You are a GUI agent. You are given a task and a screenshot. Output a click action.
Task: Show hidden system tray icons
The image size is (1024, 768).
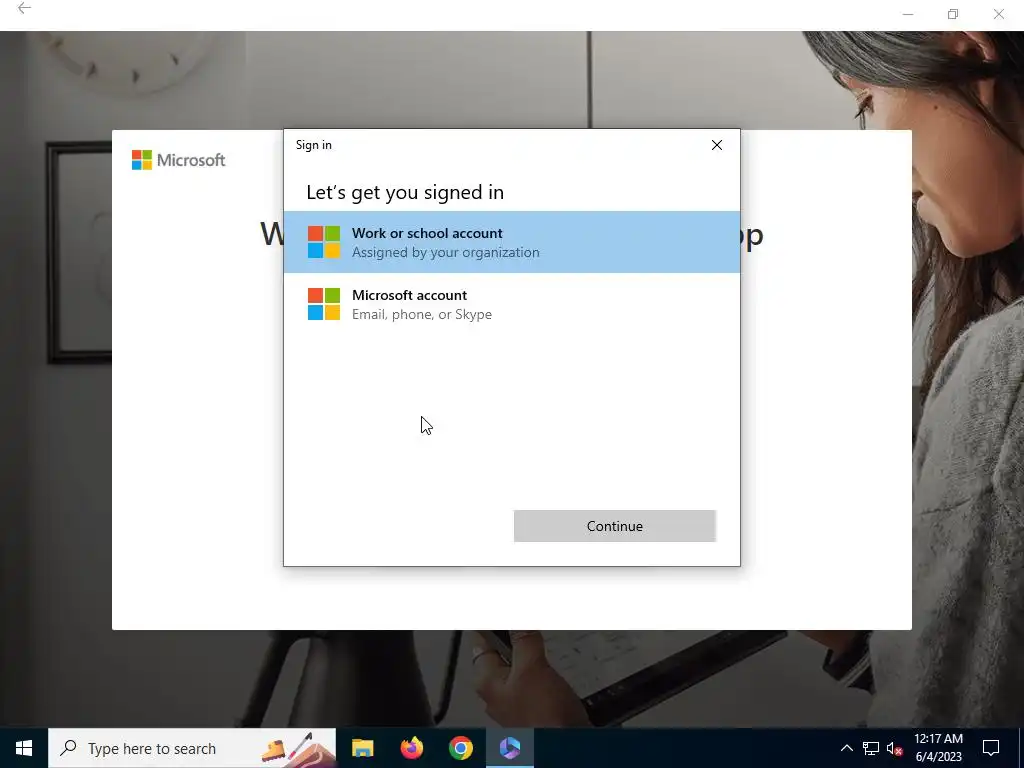[x=846, y=748]
